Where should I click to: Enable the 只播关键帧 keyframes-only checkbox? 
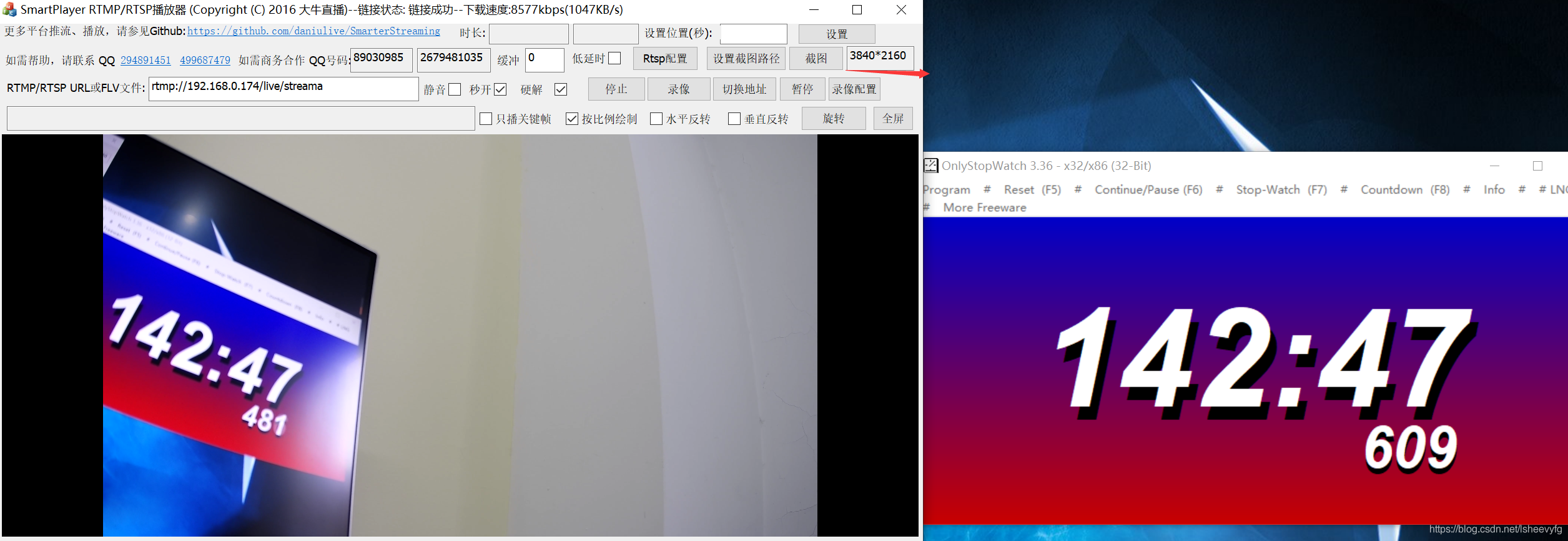pyautogui.click(x=486, y=119)
